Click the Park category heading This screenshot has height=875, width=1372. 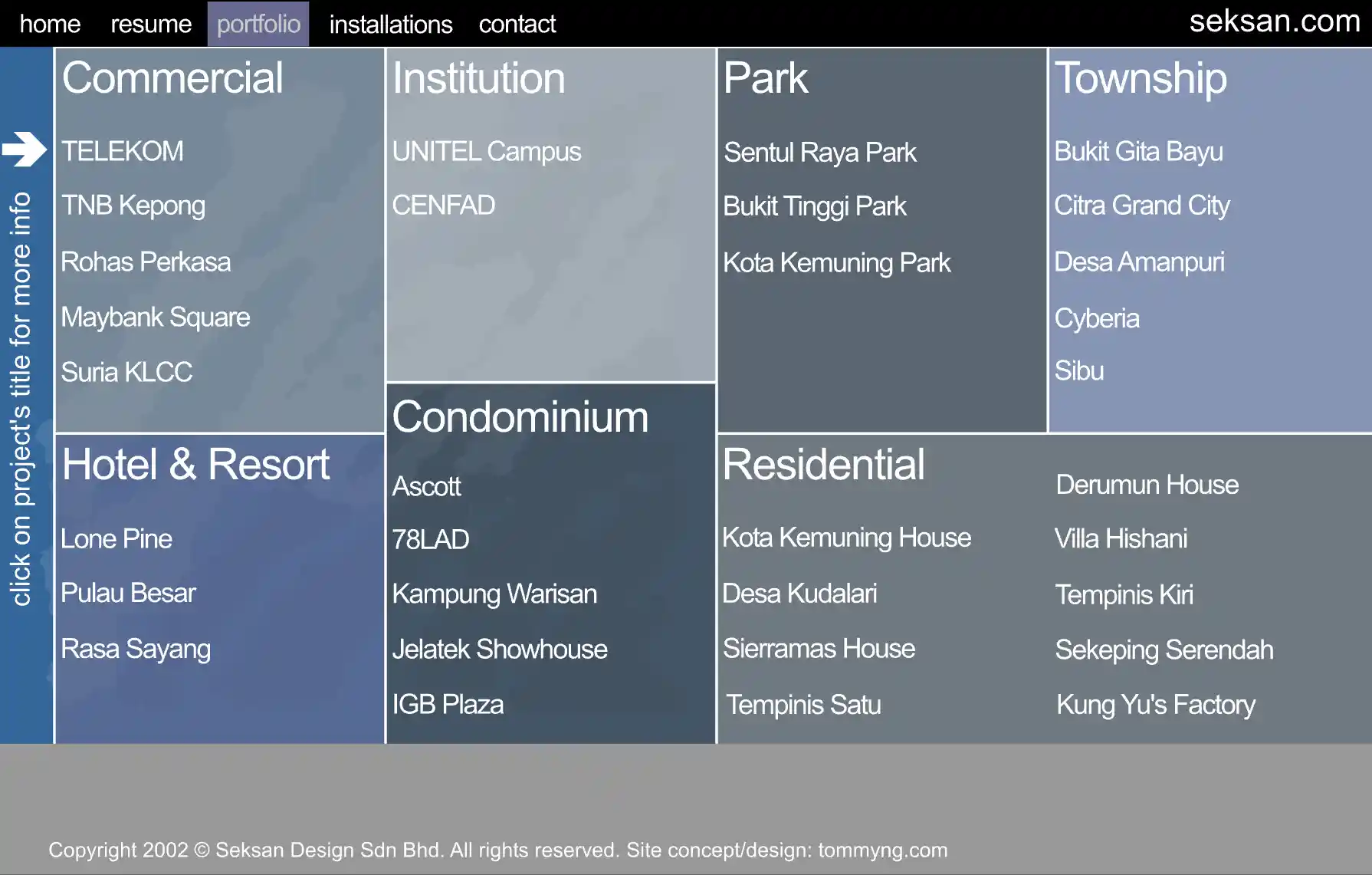tap(766, 78)
